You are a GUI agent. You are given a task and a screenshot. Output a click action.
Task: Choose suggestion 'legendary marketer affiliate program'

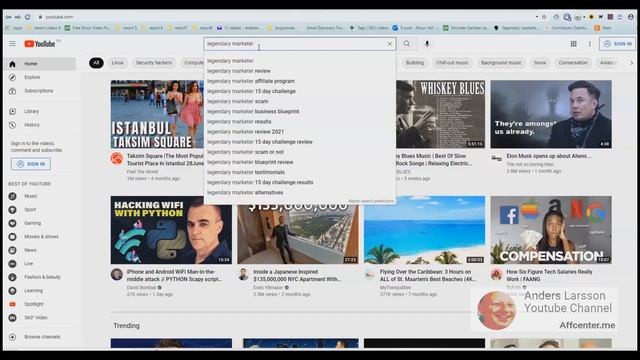tap(300, 81)
